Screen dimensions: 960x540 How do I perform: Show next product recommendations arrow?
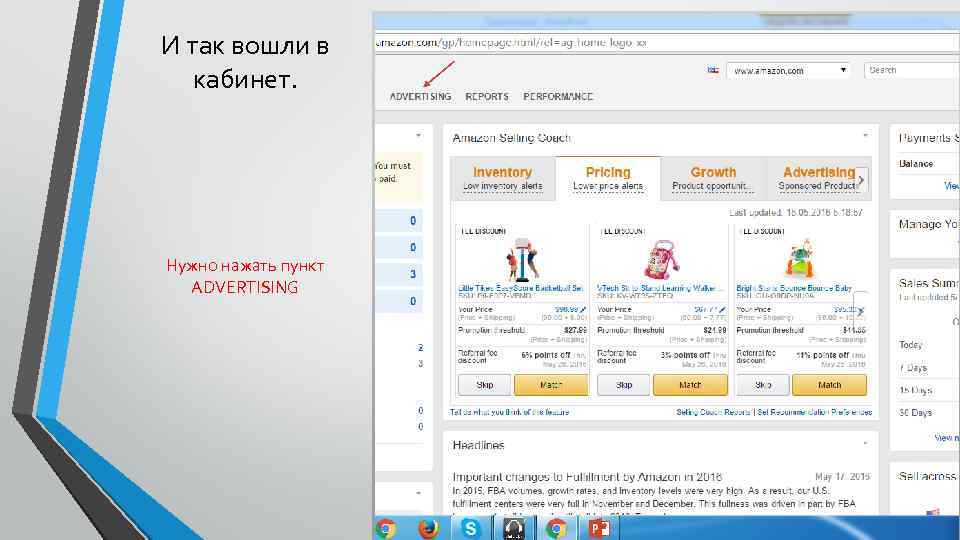861,311
